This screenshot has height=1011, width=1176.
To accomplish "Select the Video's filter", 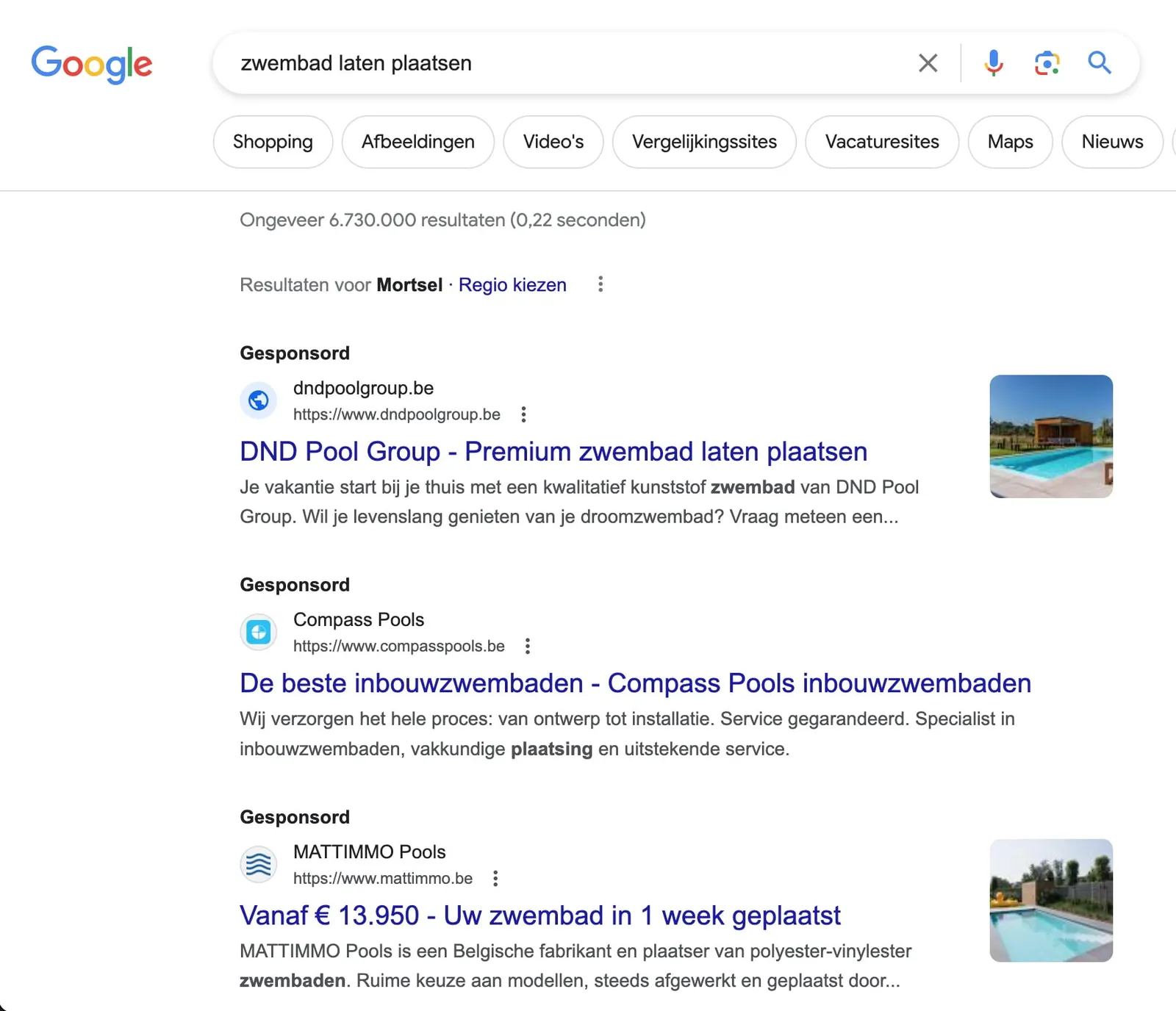I will [x=553, y=142].
